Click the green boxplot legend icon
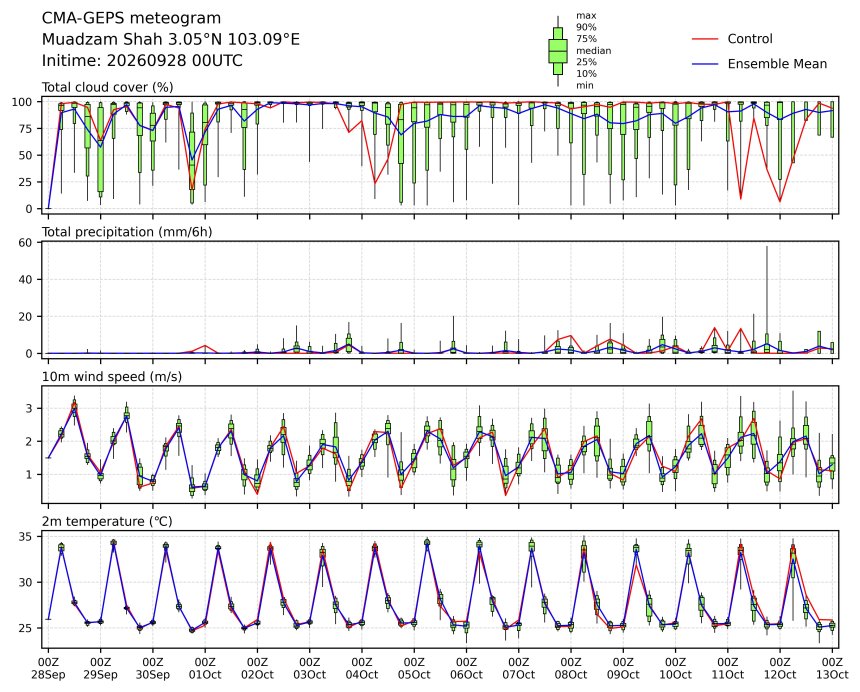 tap(558, 51)
